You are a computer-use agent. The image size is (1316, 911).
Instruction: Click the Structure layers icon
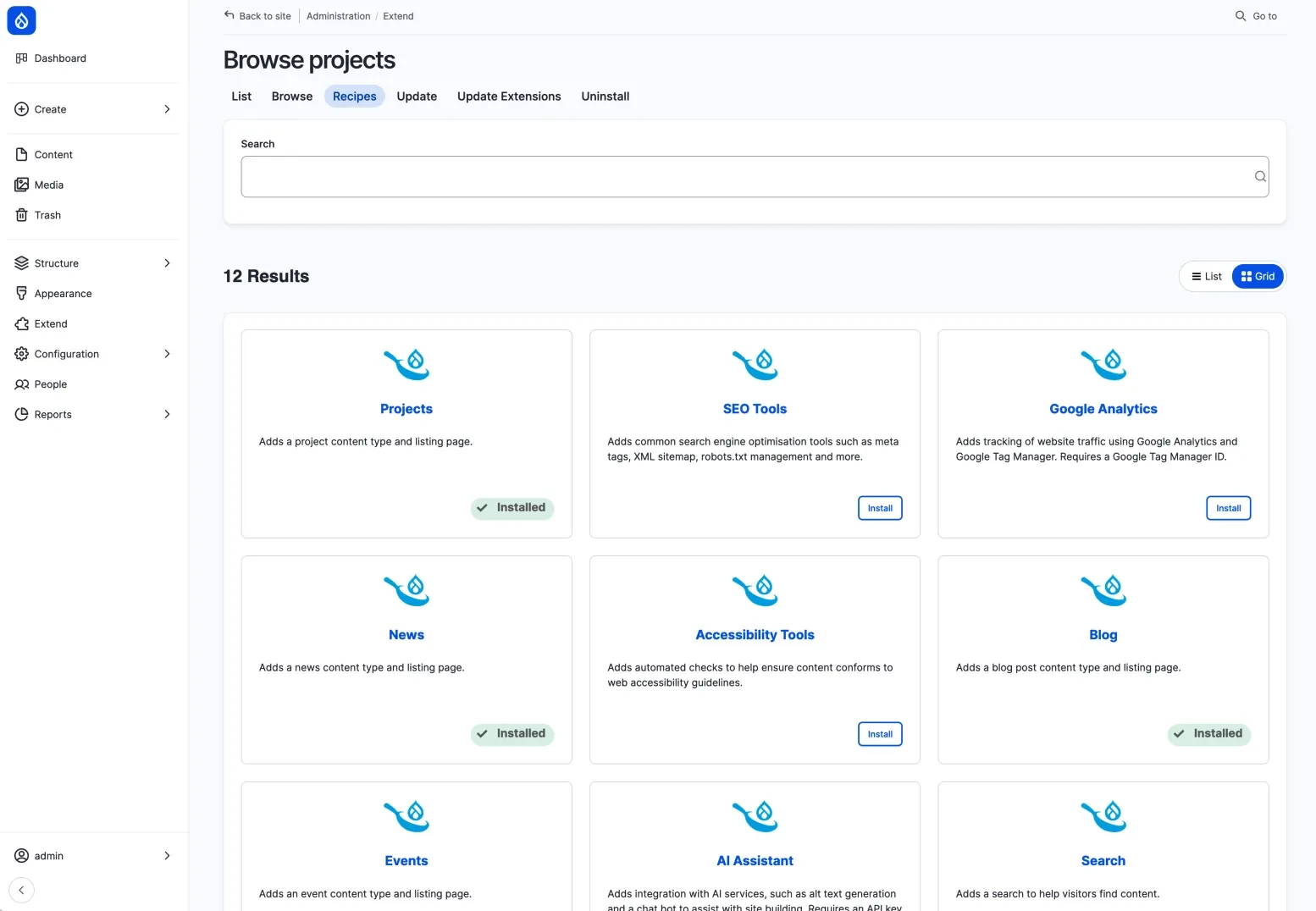[x=22, y=263]
